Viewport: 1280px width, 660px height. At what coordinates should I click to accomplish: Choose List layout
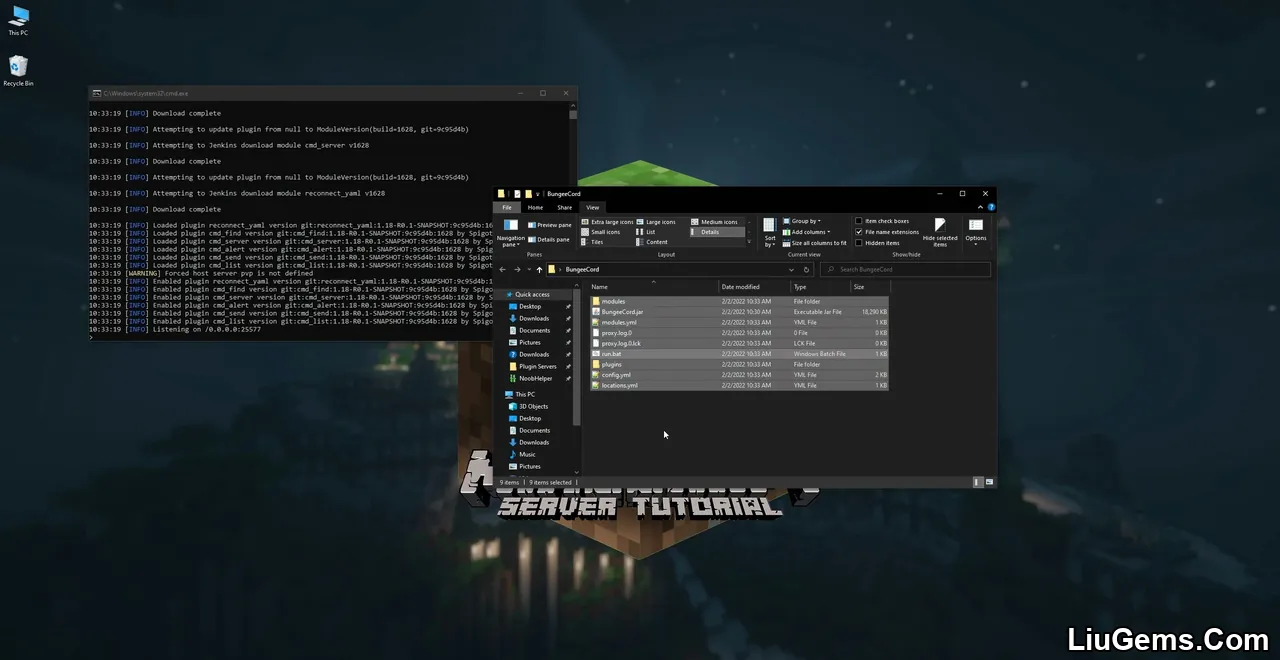pos(646,232)
